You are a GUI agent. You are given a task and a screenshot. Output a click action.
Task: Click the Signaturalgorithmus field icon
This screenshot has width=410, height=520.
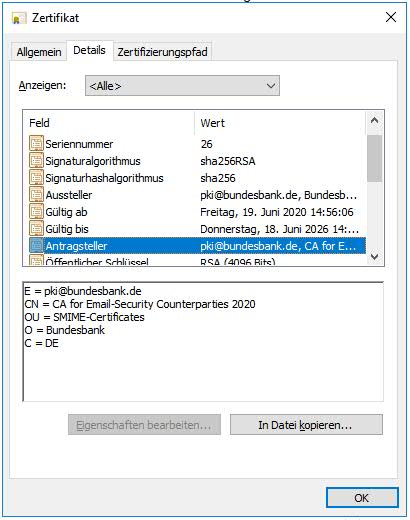pos(36,161)
